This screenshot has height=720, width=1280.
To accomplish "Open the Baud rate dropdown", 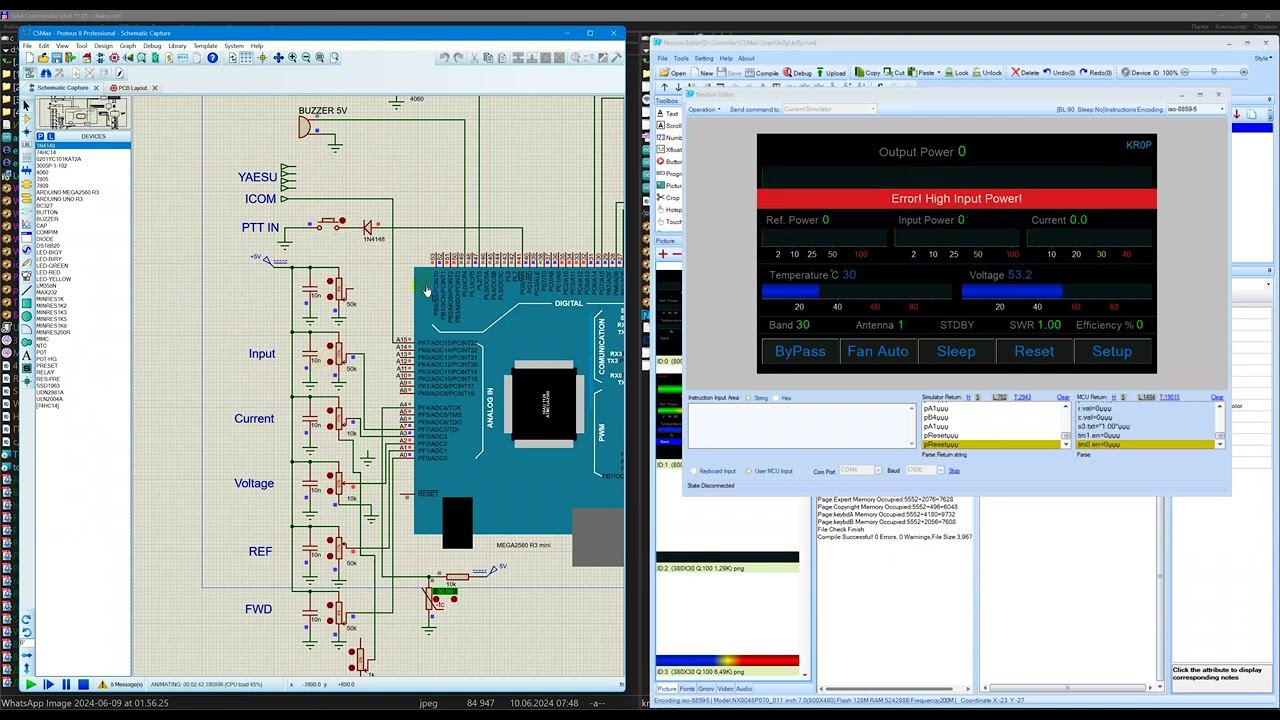I will [x=940, y=470].
